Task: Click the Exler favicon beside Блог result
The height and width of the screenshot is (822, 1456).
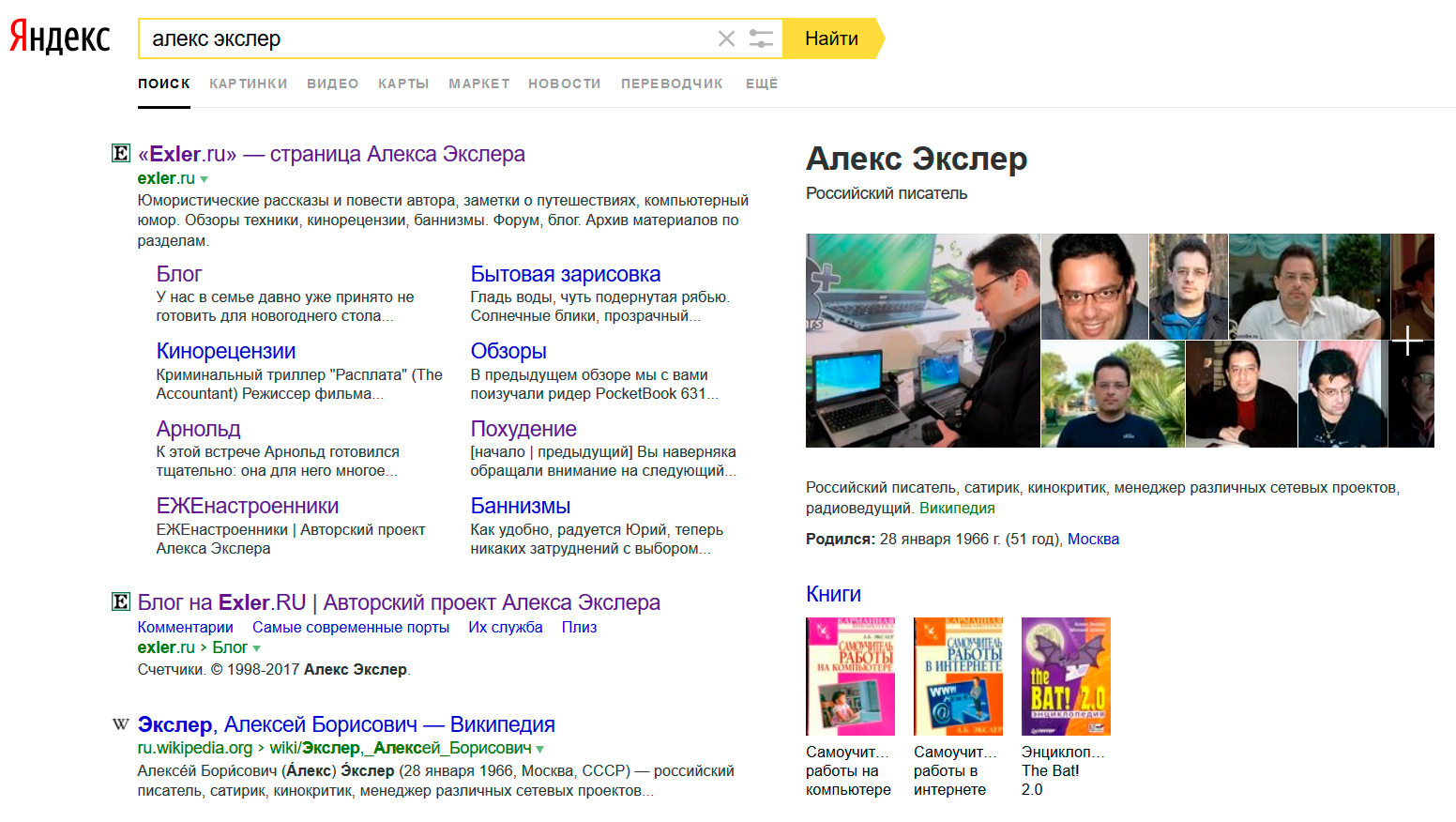Action: [x=121, y=602]
